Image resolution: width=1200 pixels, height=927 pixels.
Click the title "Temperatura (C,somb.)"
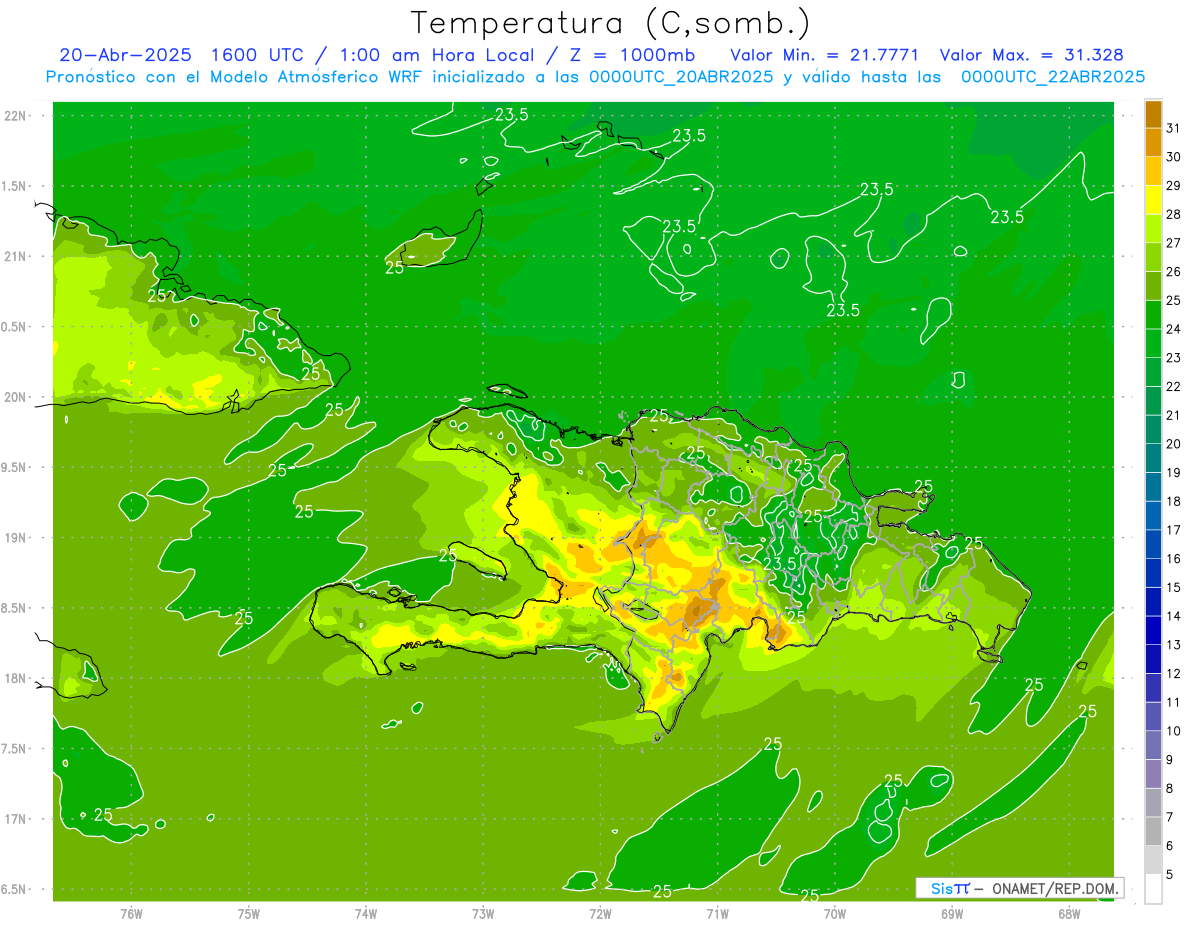pyautogui.click(x=610, y=23)
